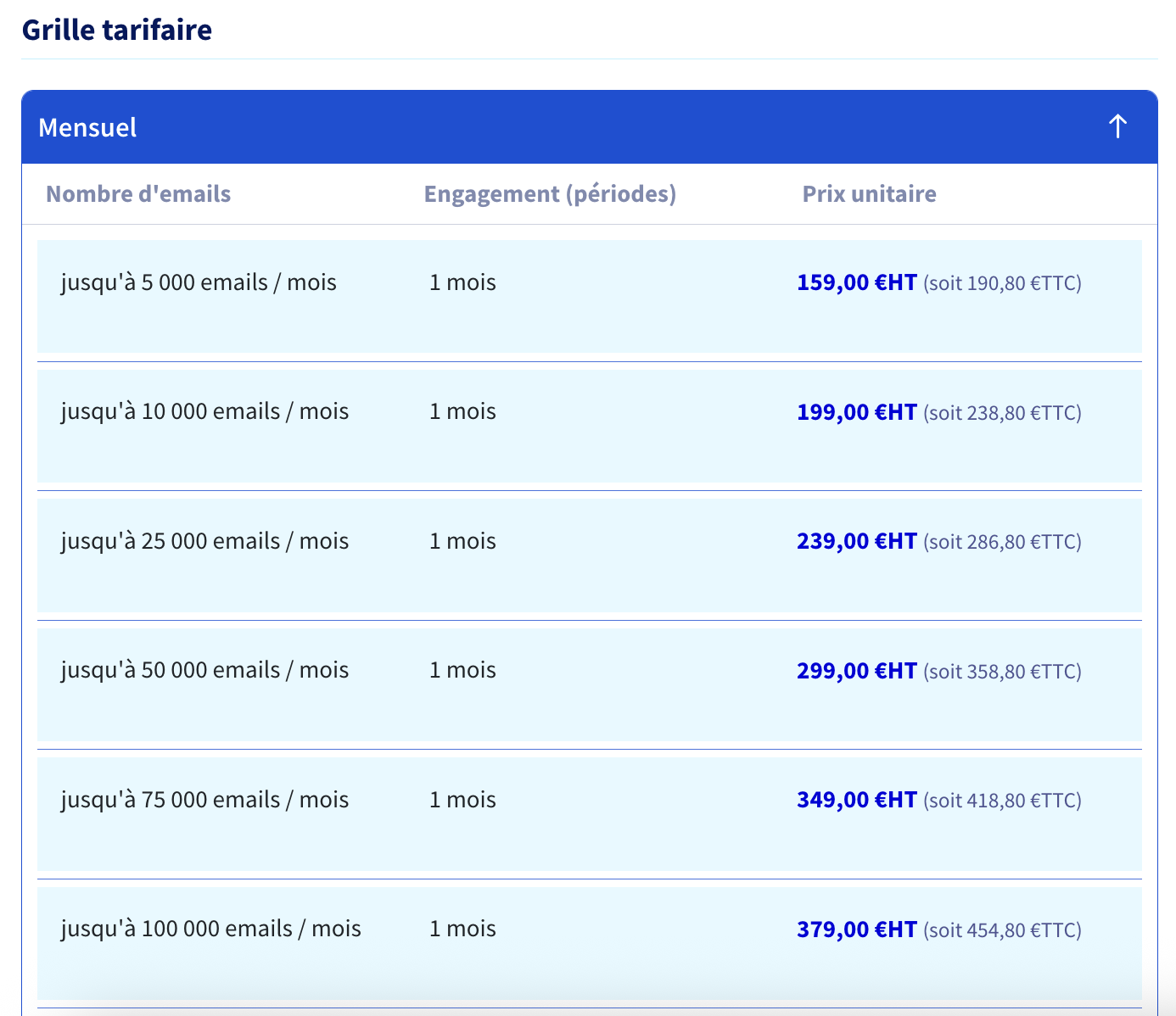Viewport: 1176px width, 1016px height.
Task: Select 'jusqu'à 100 000 emails / mois' row
Action: 590,943
